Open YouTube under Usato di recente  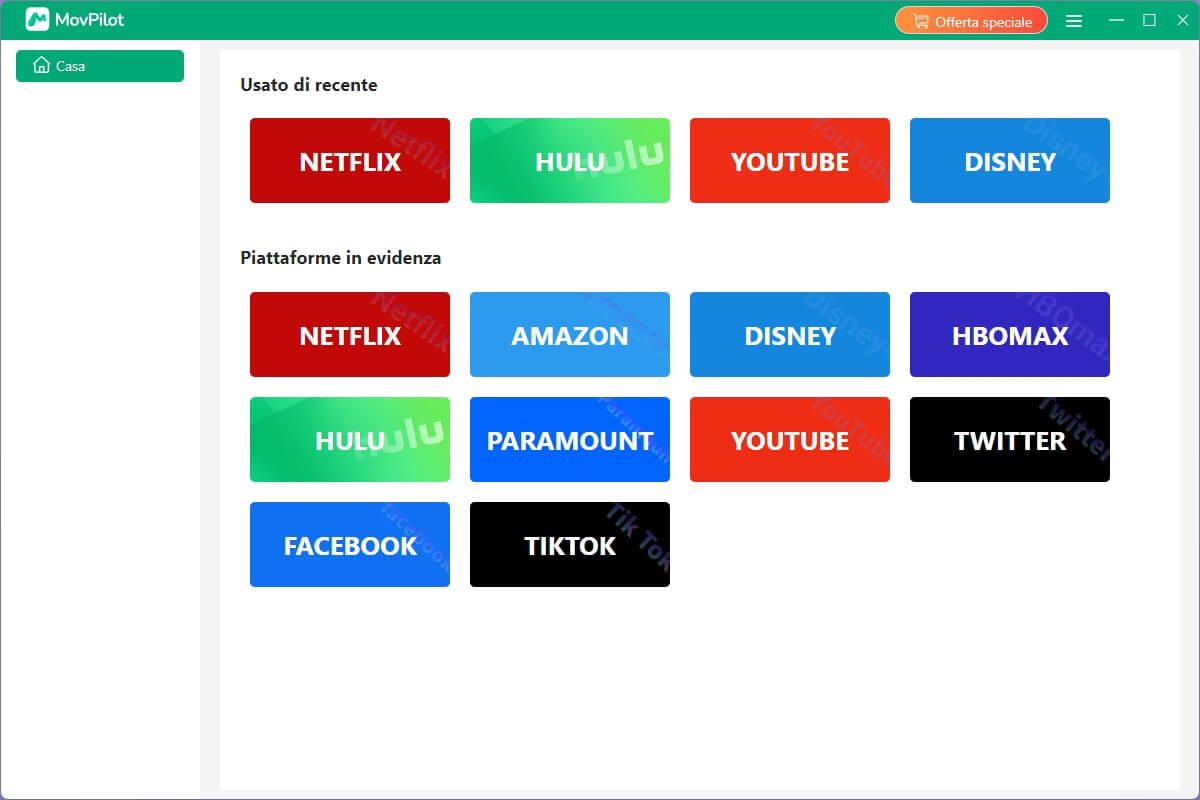[x=790, y=161]
